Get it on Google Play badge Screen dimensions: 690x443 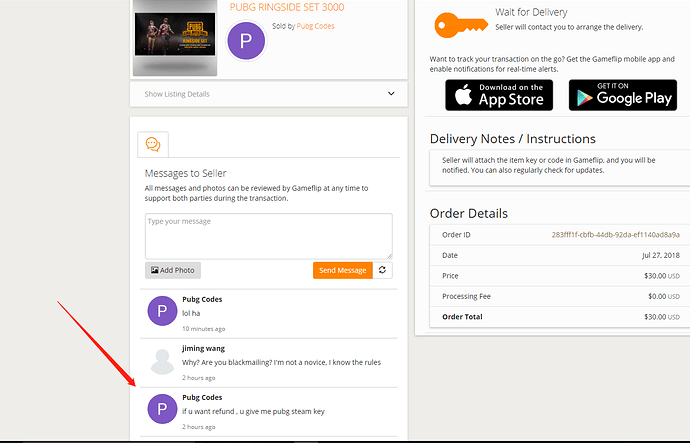tap(623, 95)
